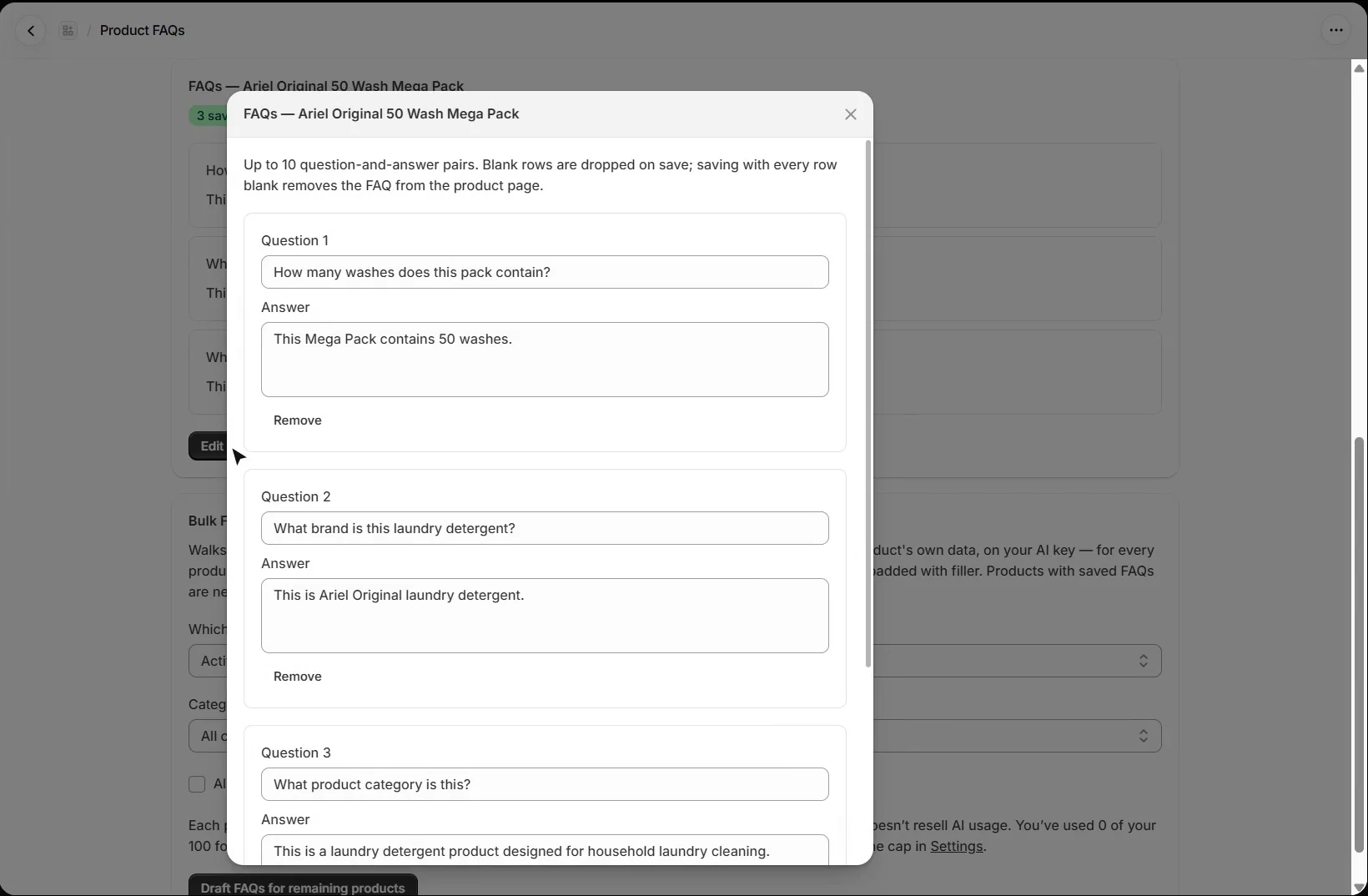1368x896 pixels.
Task: Click the Question 3 answer text area
Action: [x=545, y=849]
